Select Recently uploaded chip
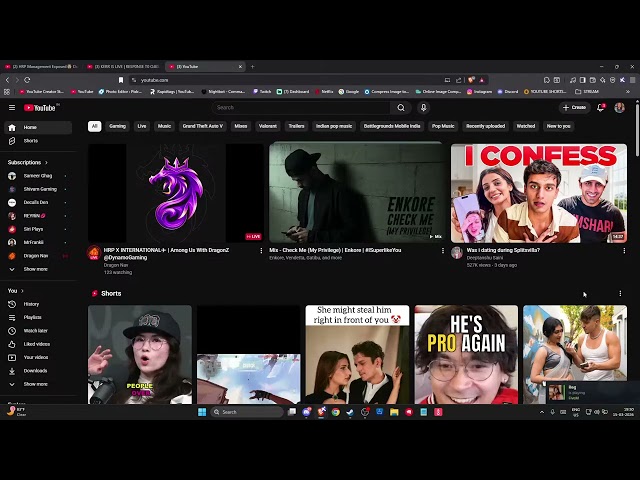Image resolution: width=640 pixels, height=480 pixels. [x=486, y=126]
